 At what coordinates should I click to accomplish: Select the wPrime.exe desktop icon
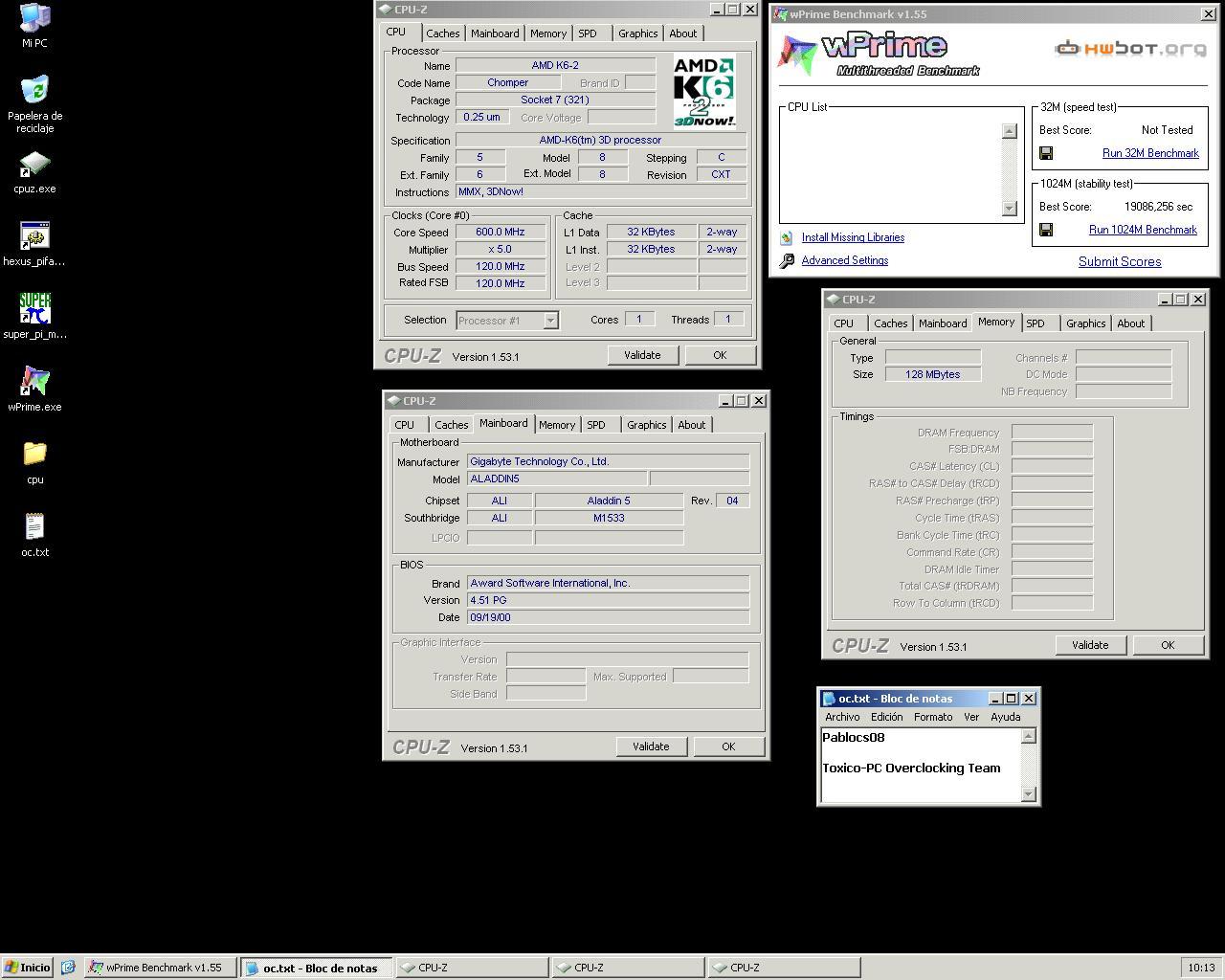[x=35, y=382]
